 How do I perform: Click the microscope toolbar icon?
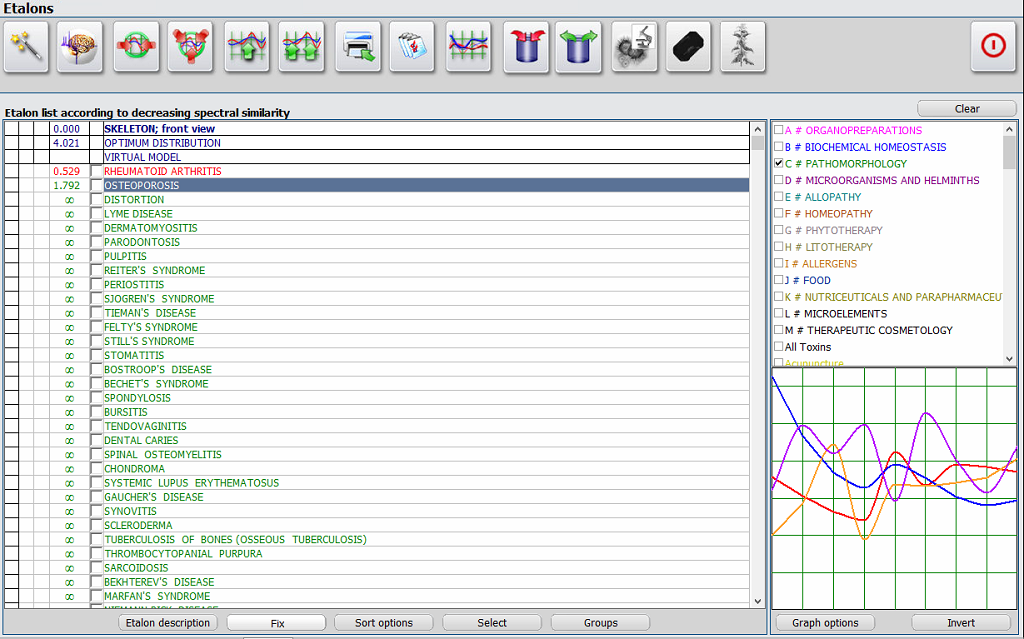[634, 47]
